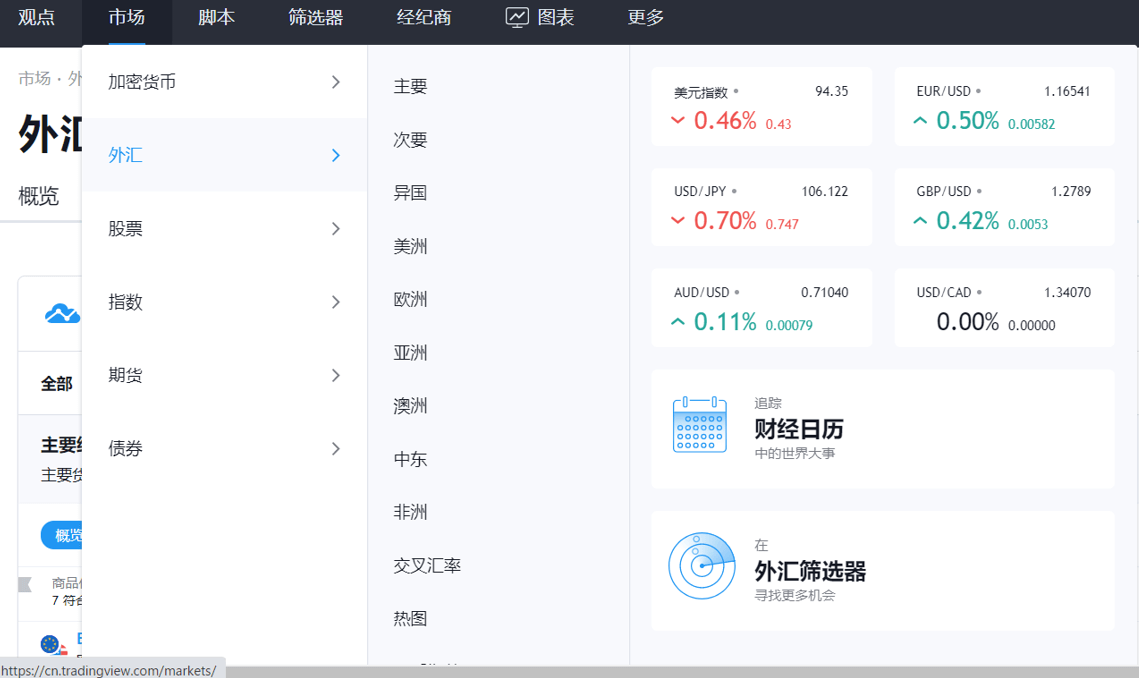Click the radar icon for 外汇筛选器

(701, 566)
